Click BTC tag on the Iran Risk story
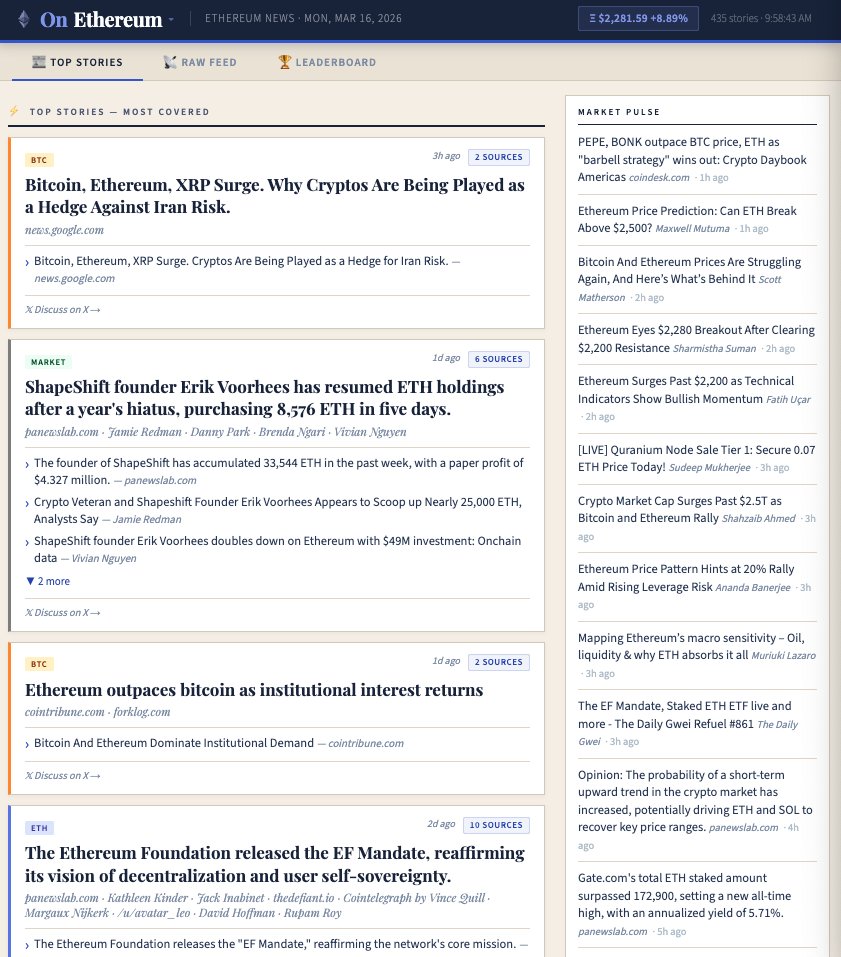The image size is (841, 957). coord(39,160)
